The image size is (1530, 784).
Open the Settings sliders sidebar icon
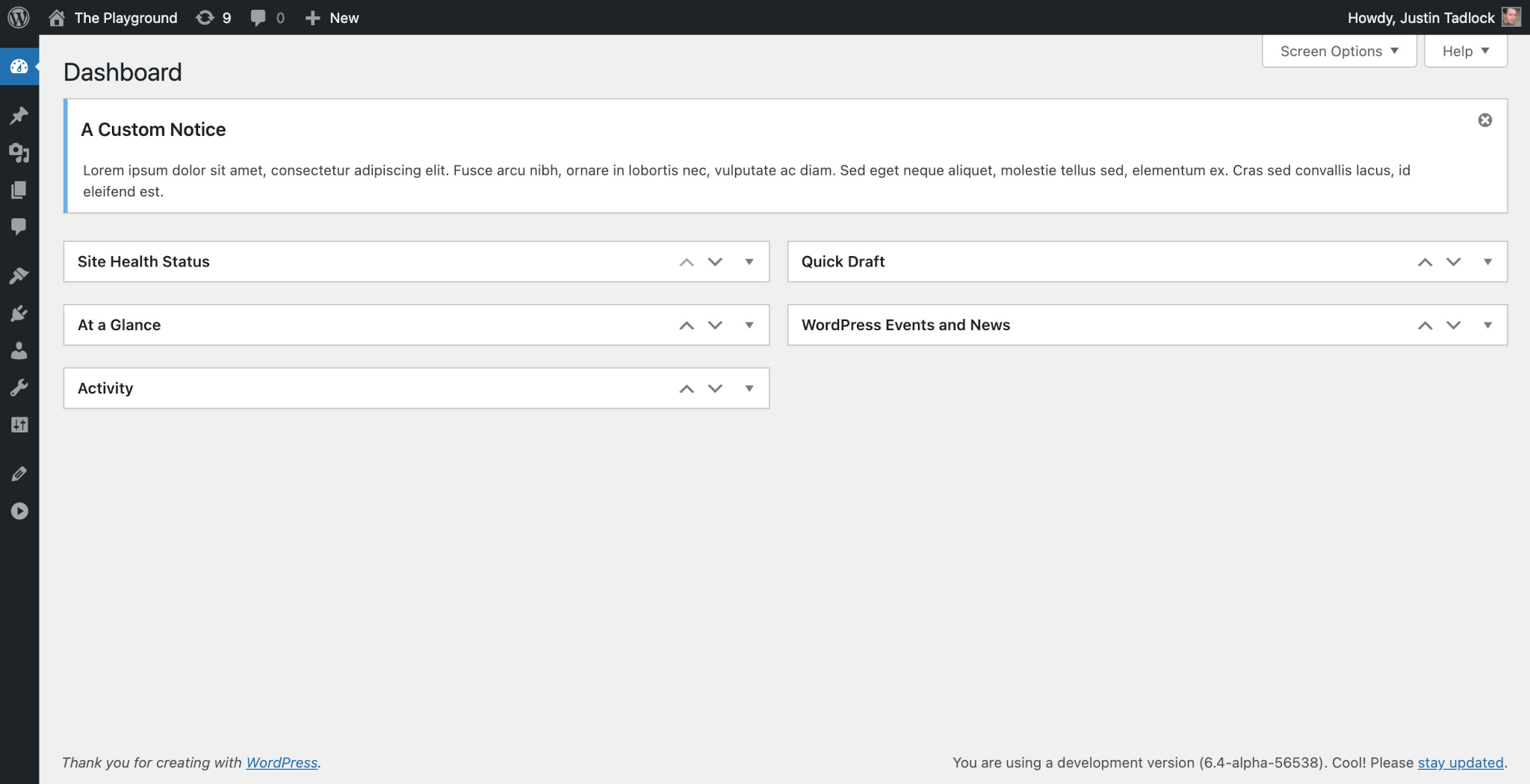19,425
